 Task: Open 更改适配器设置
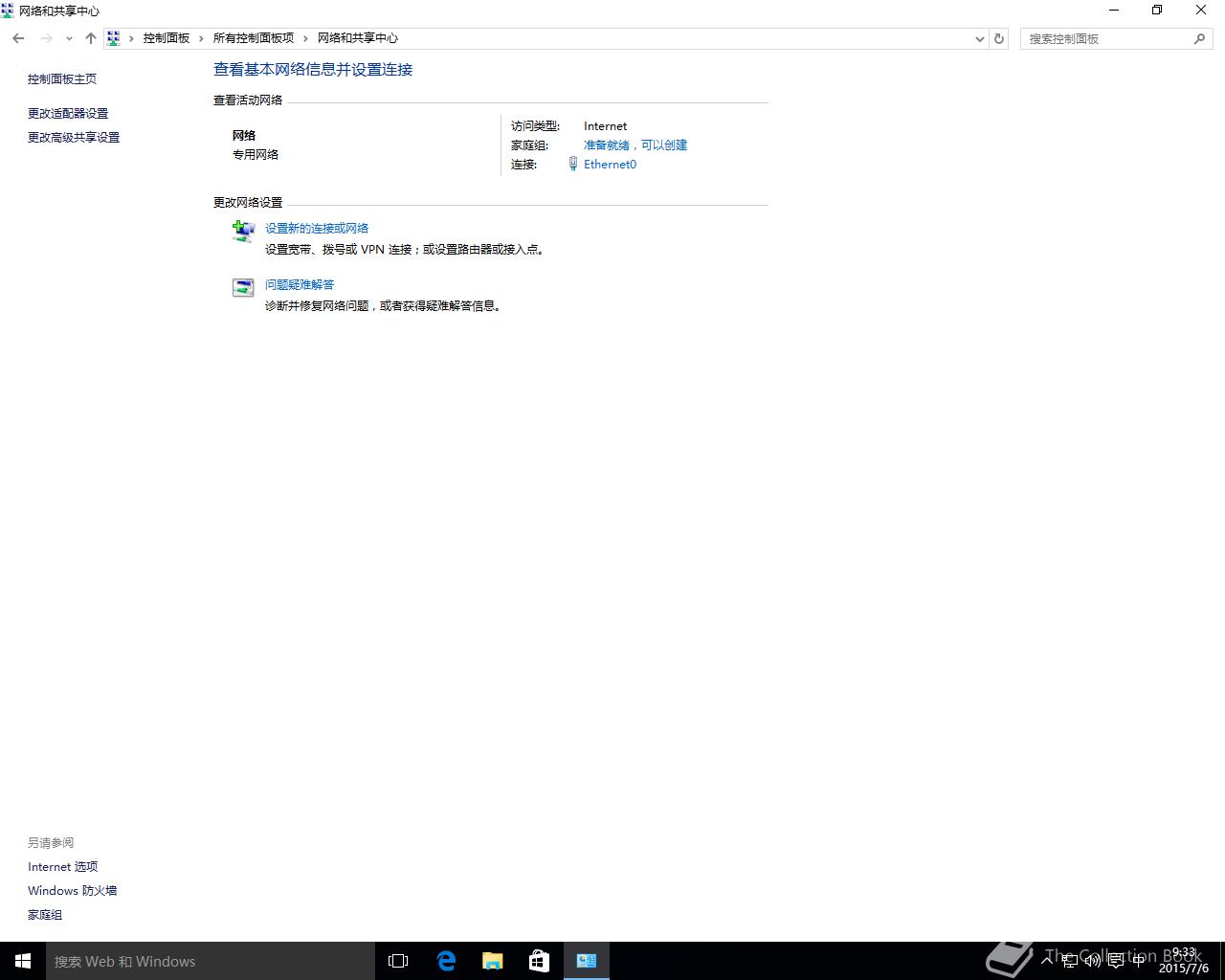(x=68, y=114)
